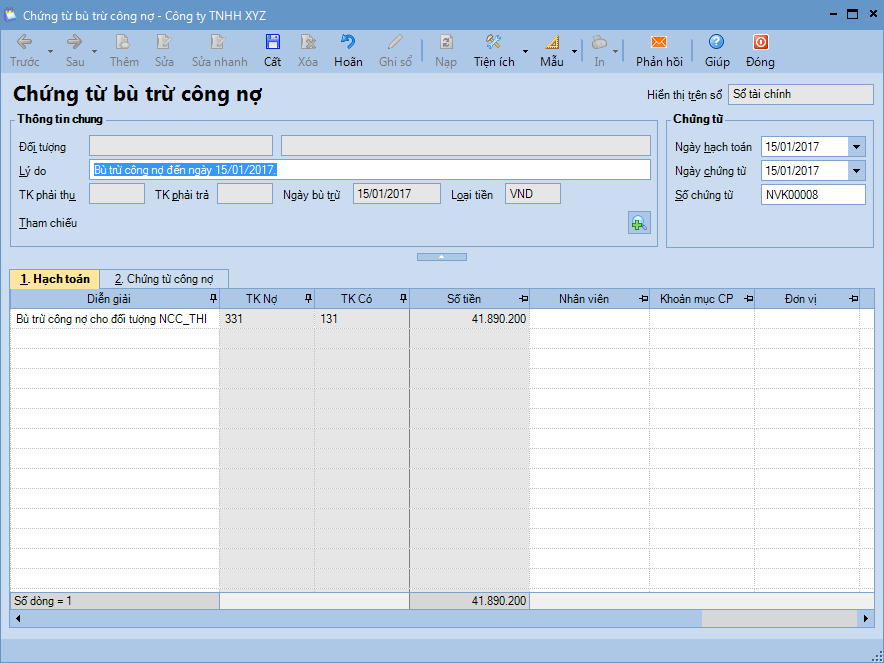
Task: Click the Khoản mục CP column header
Action: pyautogui.click(x=696, y=299)
